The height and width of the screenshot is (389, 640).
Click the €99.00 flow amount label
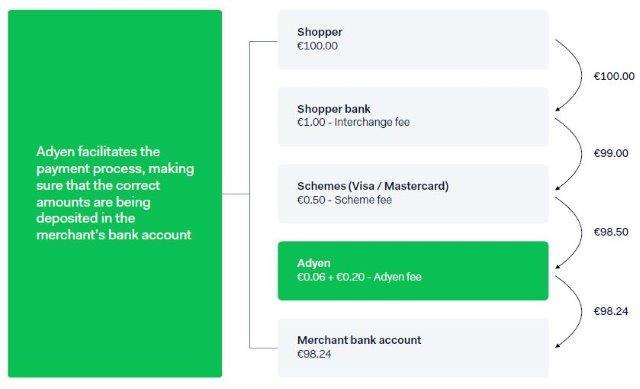point(611,153)
